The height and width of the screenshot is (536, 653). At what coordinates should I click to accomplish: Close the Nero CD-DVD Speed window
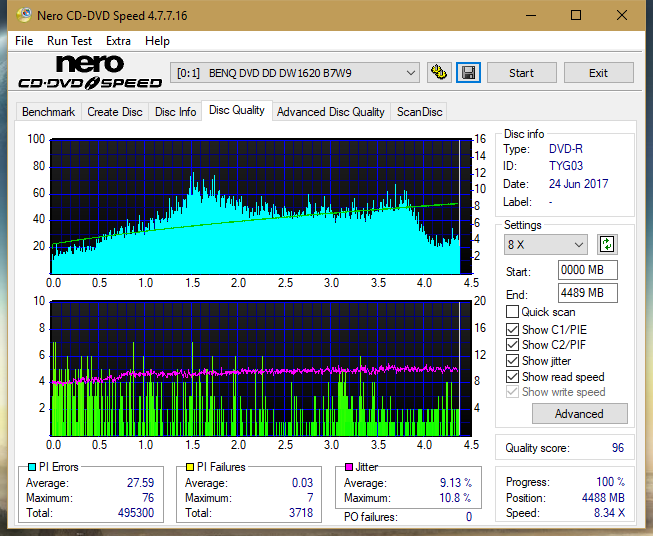pos(622,15)
